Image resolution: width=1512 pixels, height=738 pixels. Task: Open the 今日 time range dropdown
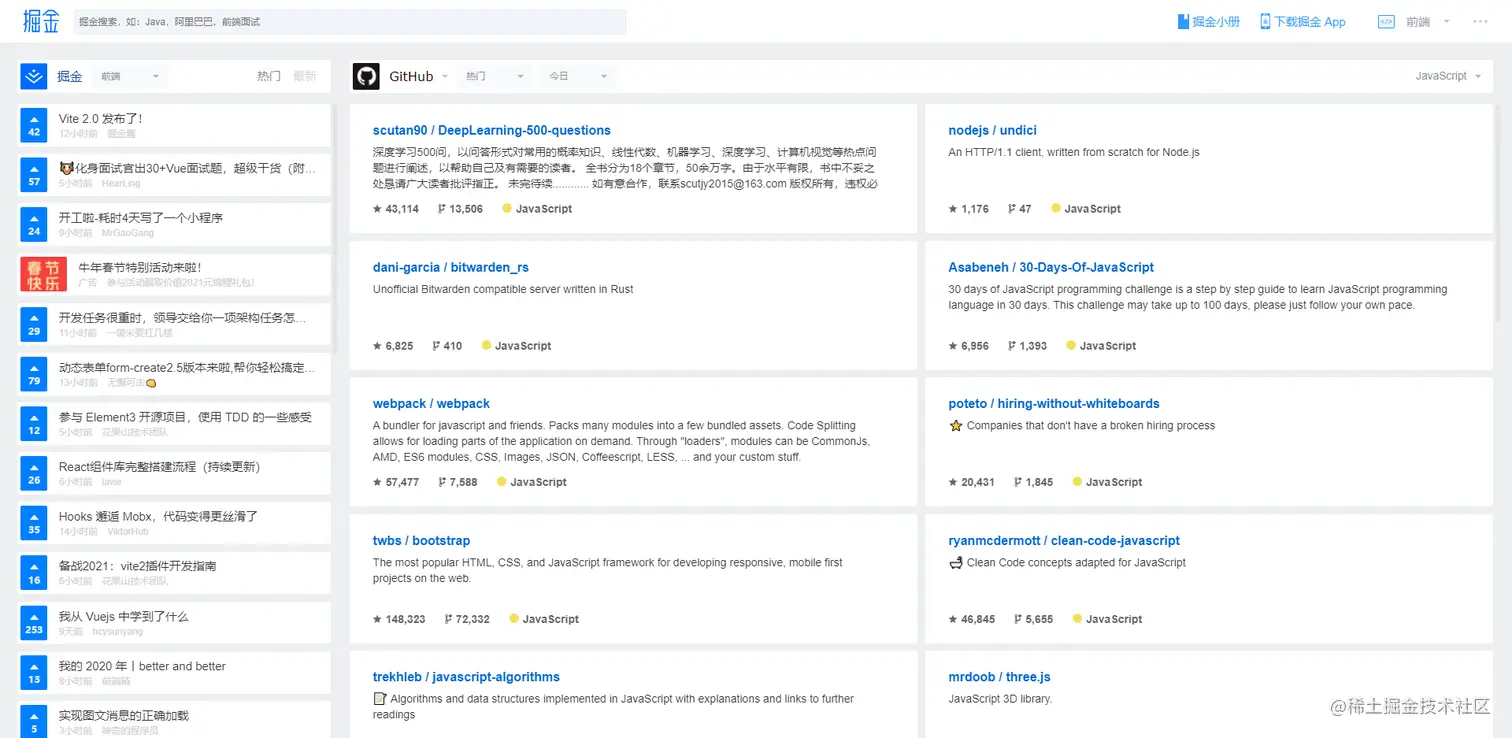pos(577,76)
